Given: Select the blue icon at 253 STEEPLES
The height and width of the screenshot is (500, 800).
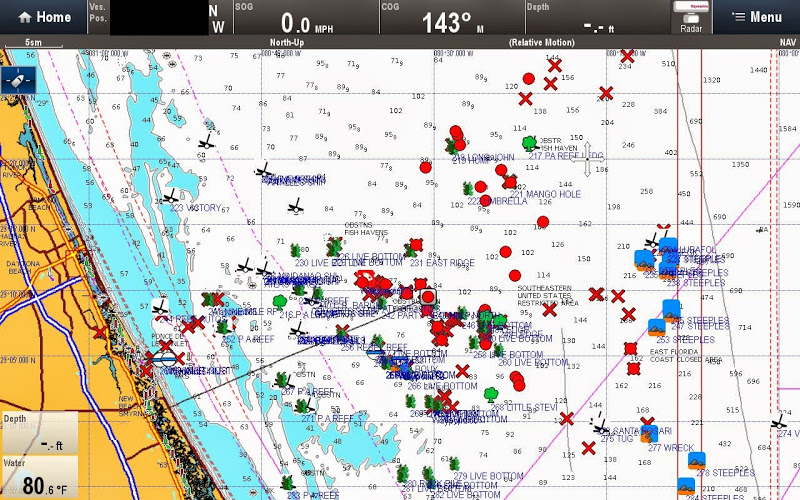Looking at the screenshot, I should [657, 327].
